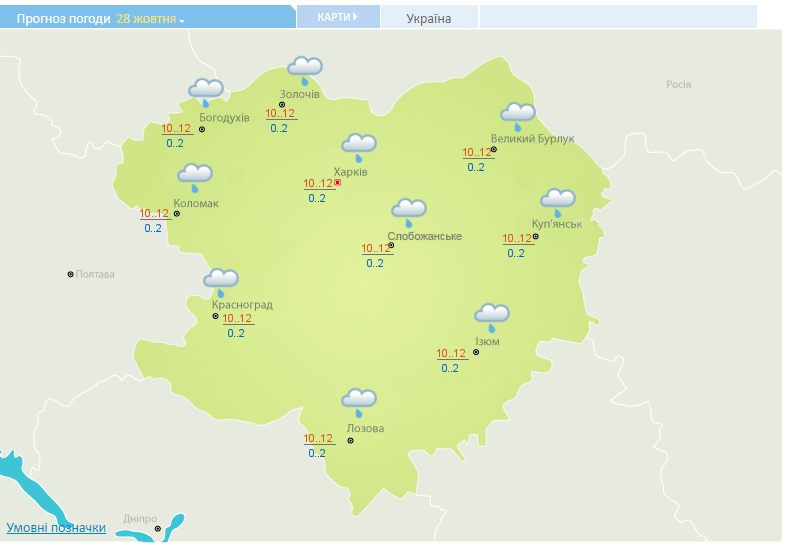Click the rain cloud icon above Куп'янськ

pos(557,203)
